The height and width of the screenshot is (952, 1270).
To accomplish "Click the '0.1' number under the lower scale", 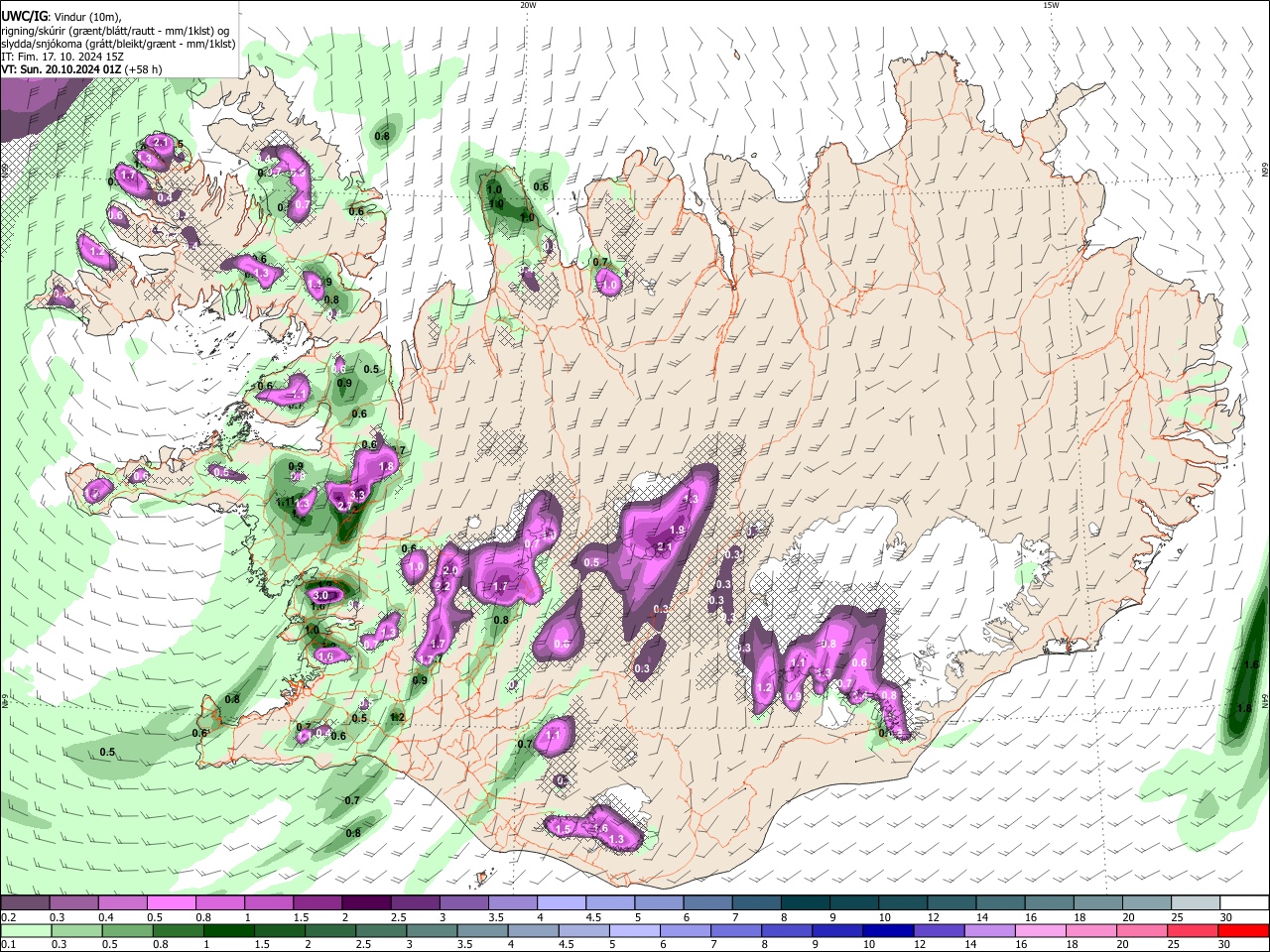I will [8, 945].
